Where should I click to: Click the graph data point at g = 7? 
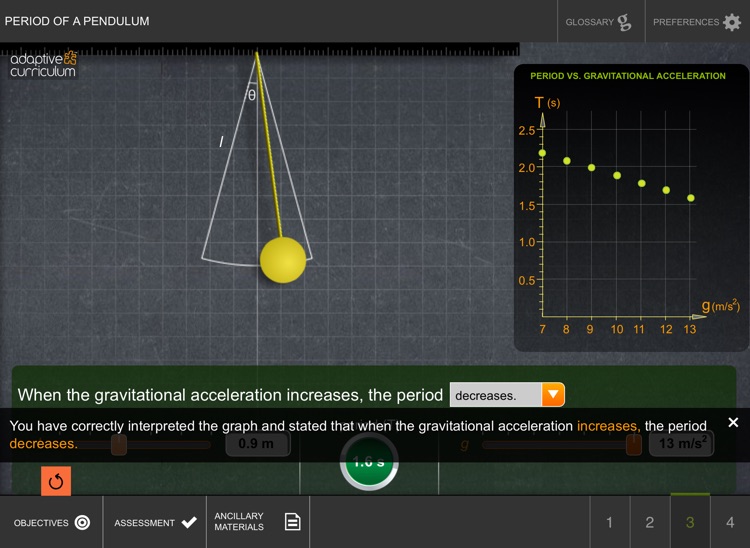click(542, 153)
